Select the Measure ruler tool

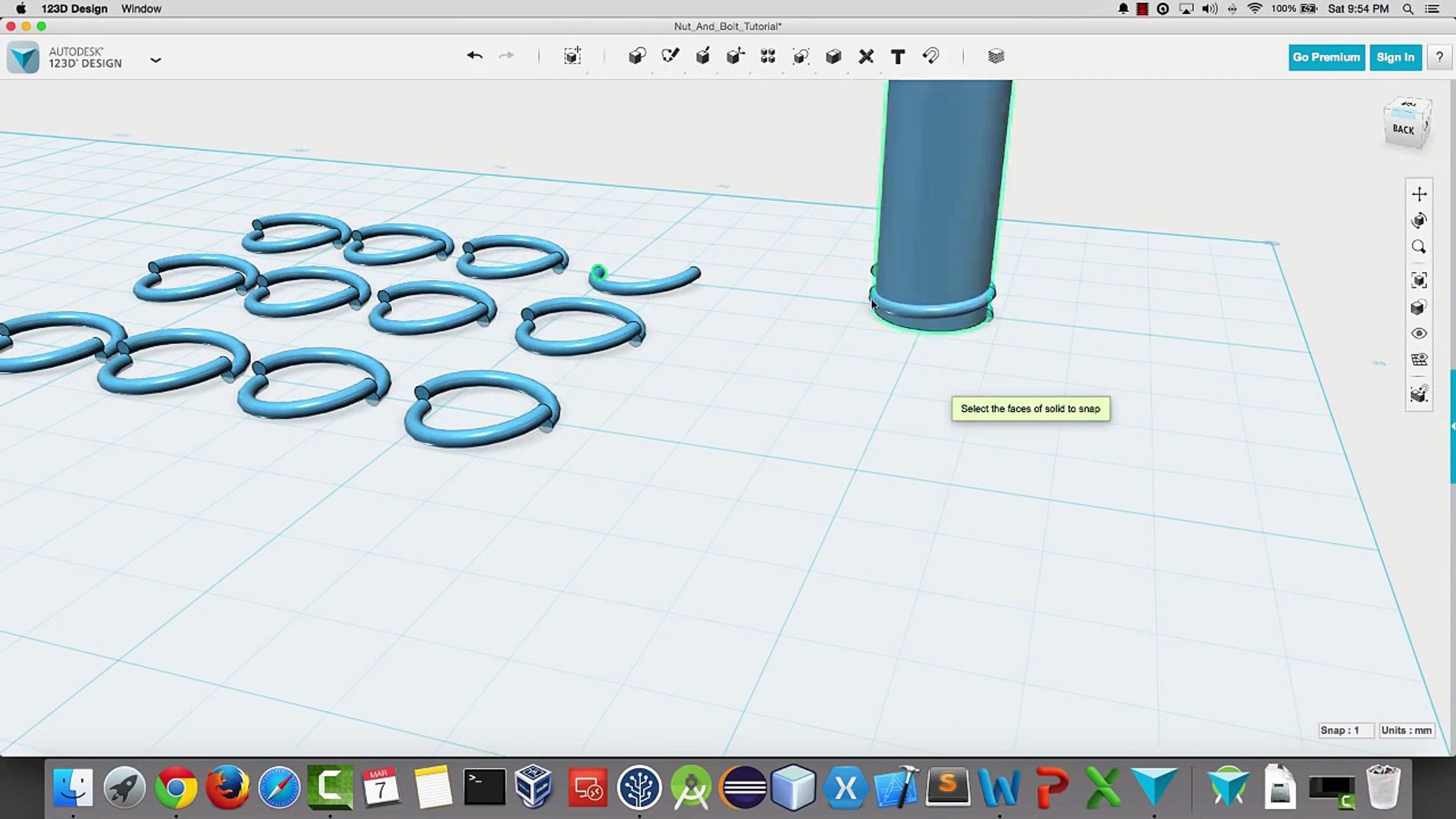pos(866,56)
